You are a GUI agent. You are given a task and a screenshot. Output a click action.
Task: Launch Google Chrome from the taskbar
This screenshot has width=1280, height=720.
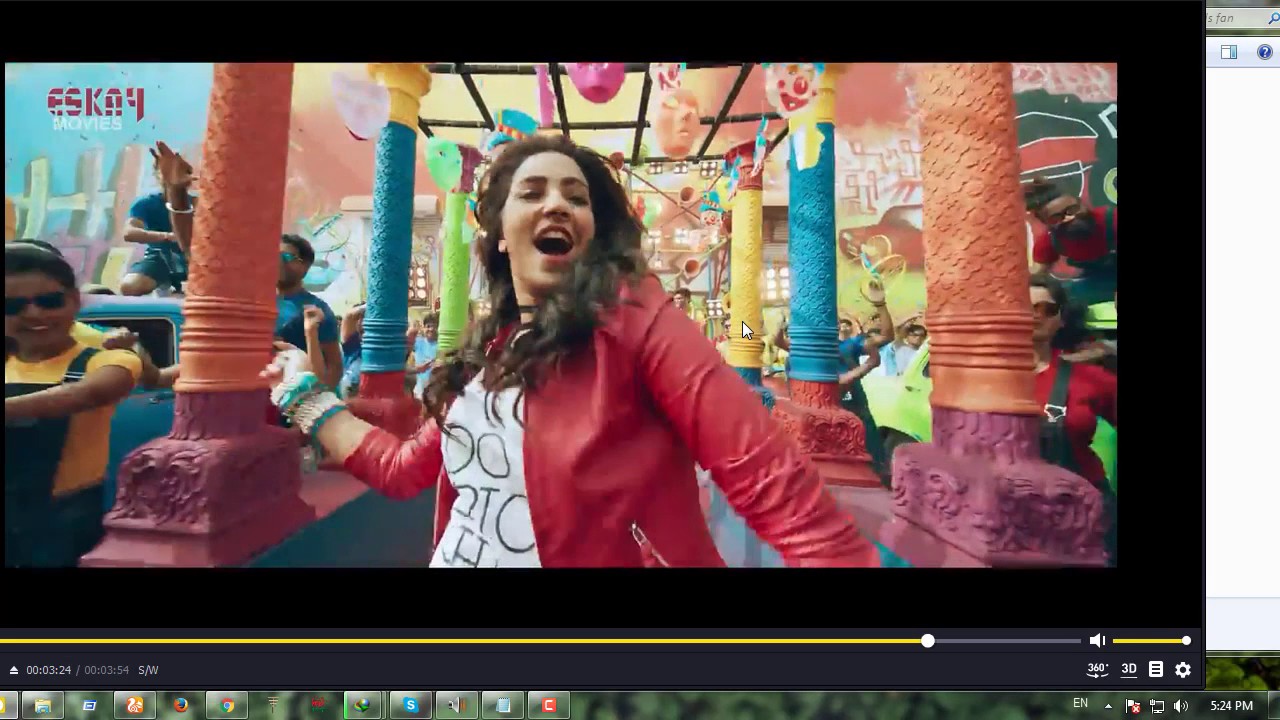coord(227,705)
